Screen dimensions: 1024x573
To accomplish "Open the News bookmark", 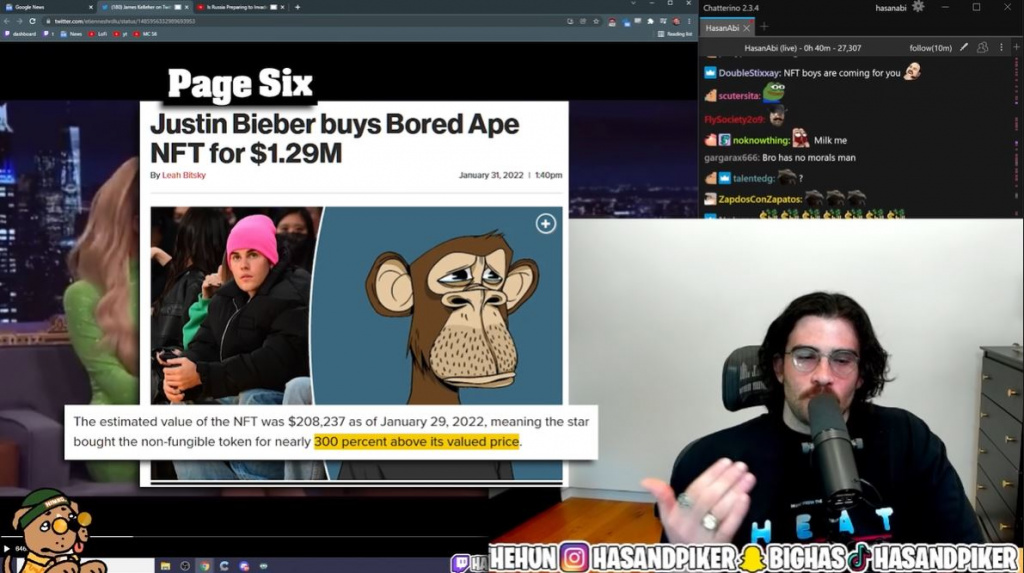I will 71,34.
